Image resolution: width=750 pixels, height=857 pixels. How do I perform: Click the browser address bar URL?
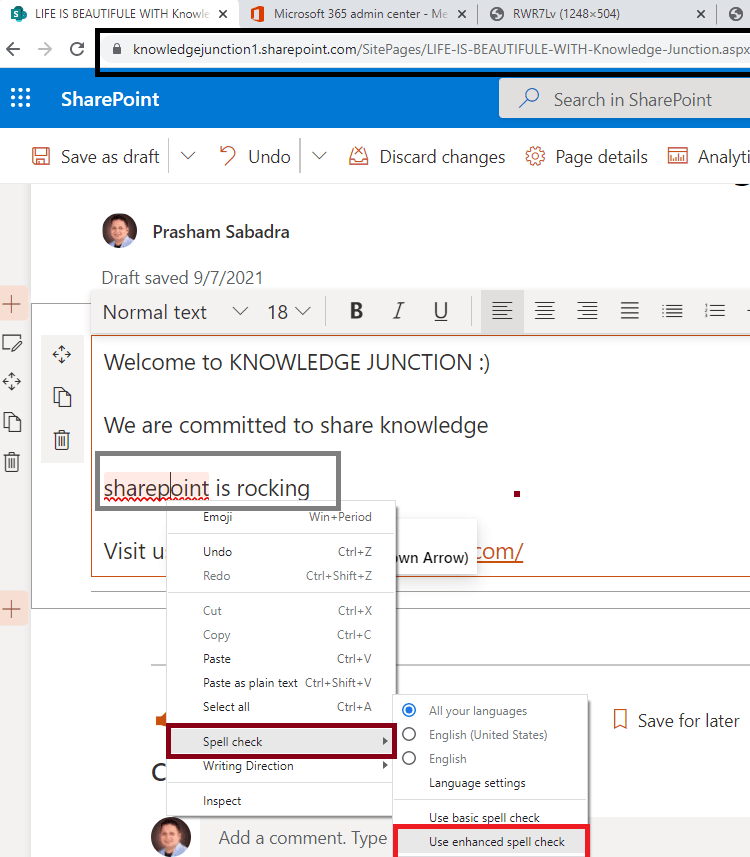(441, 49)
